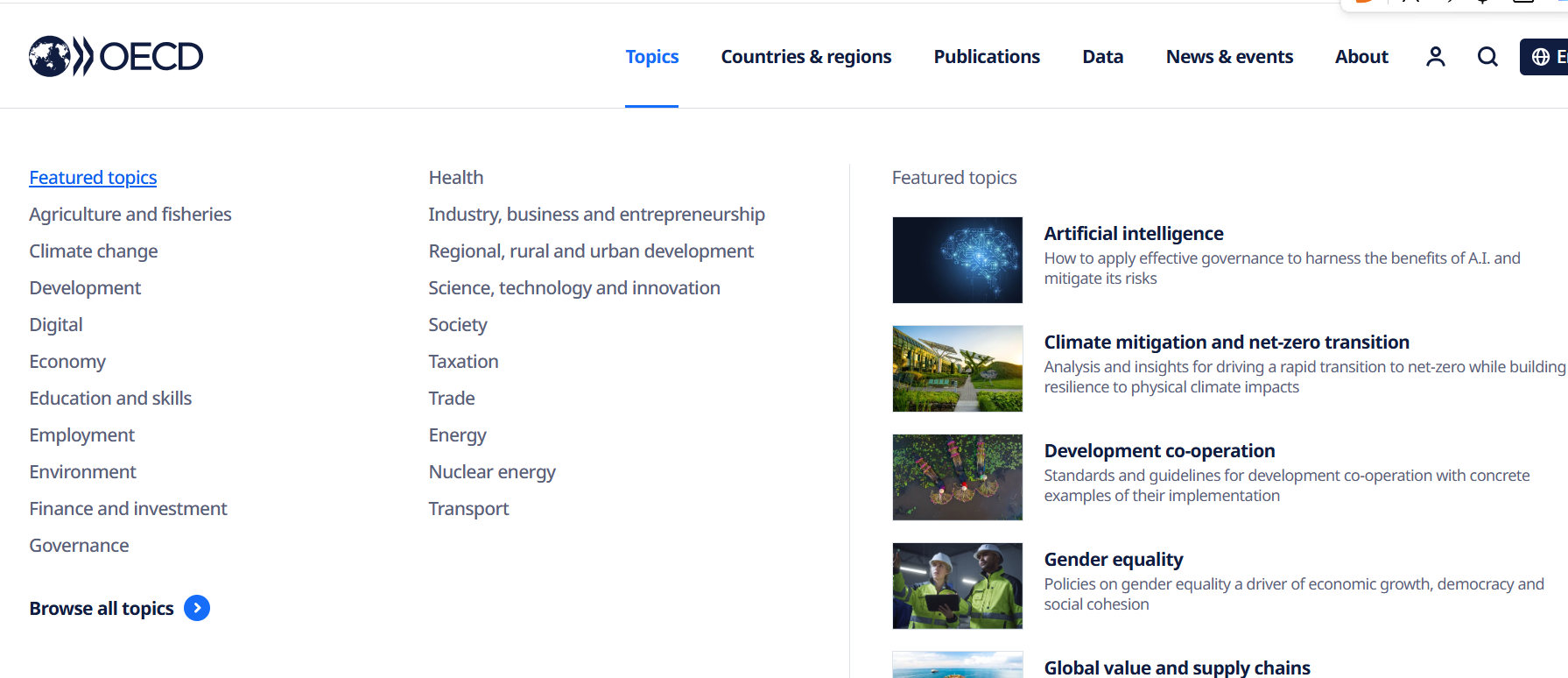Open Science, technology and innovation topic

[x=574, y=288]
